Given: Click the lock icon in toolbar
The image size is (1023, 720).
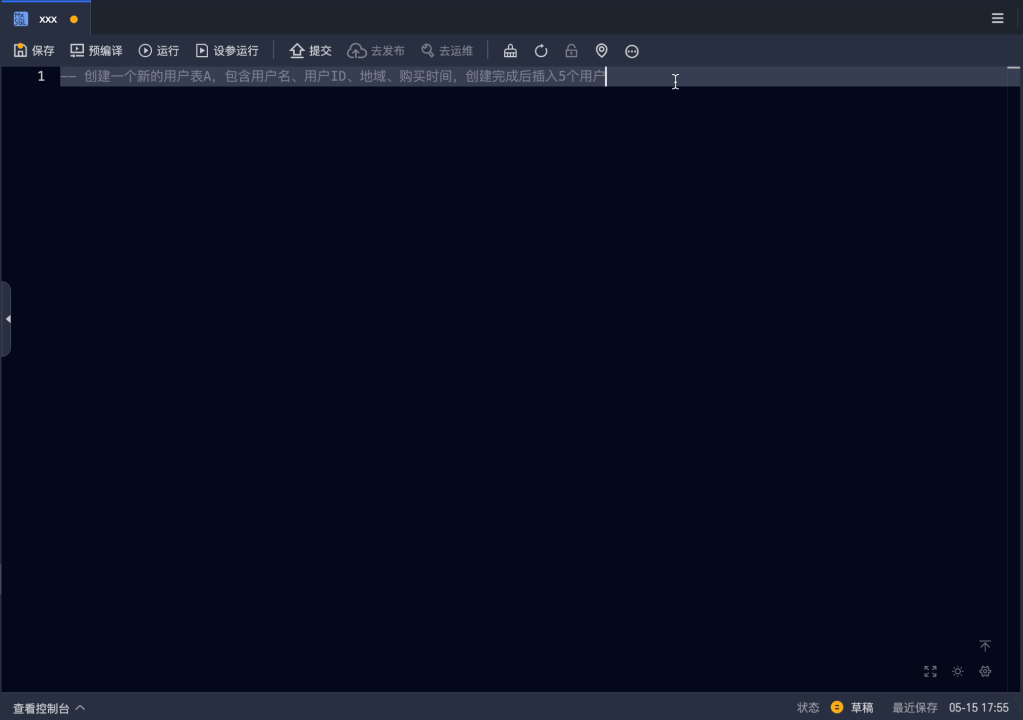Looking at the screenshot, I should pos(571,51).
